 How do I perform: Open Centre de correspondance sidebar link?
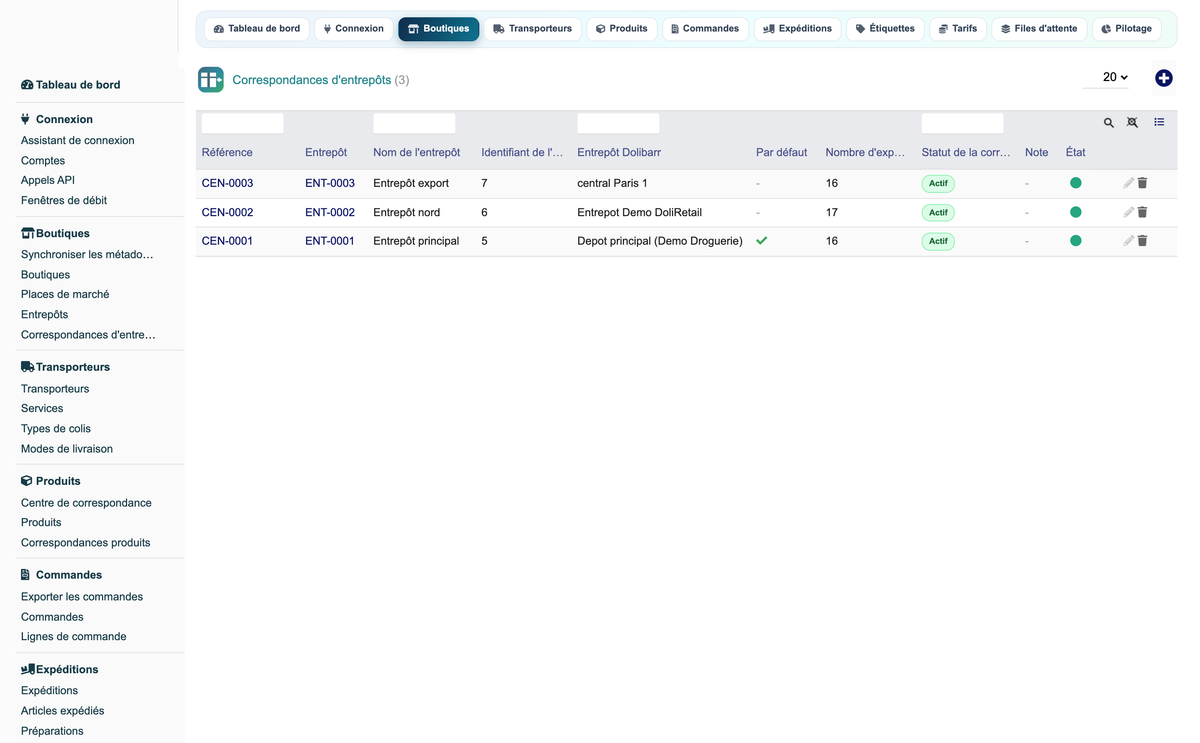tap(86, 503)
